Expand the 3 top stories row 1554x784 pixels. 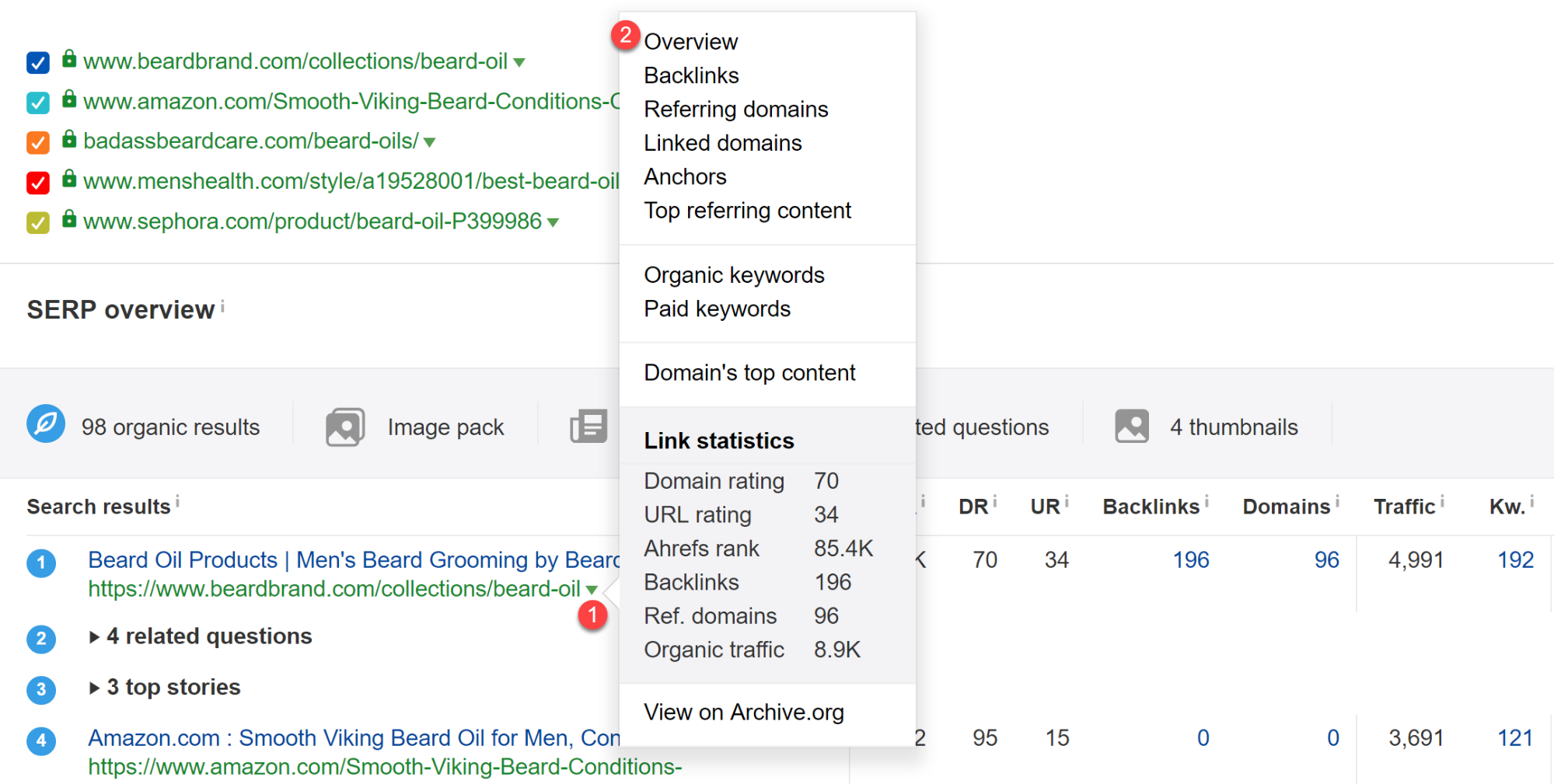94,688
